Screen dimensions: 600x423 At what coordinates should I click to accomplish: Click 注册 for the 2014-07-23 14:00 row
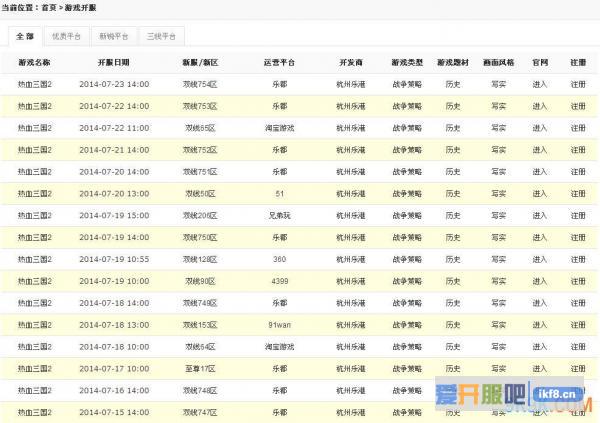click(x=578, y=84)
